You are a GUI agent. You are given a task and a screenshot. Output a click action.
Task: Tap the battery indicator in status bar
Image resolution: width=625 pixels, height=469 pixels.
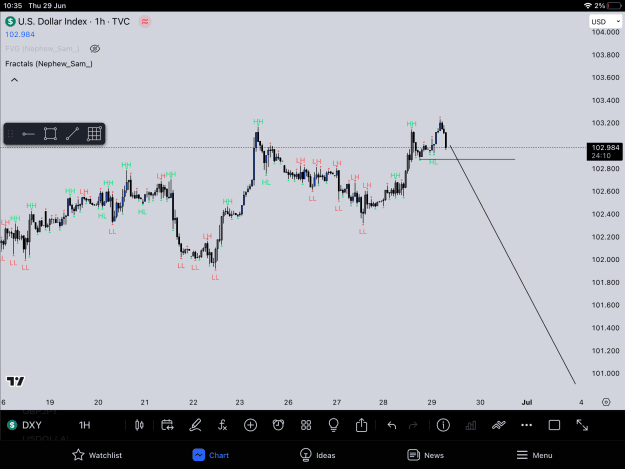coord(614,6)
